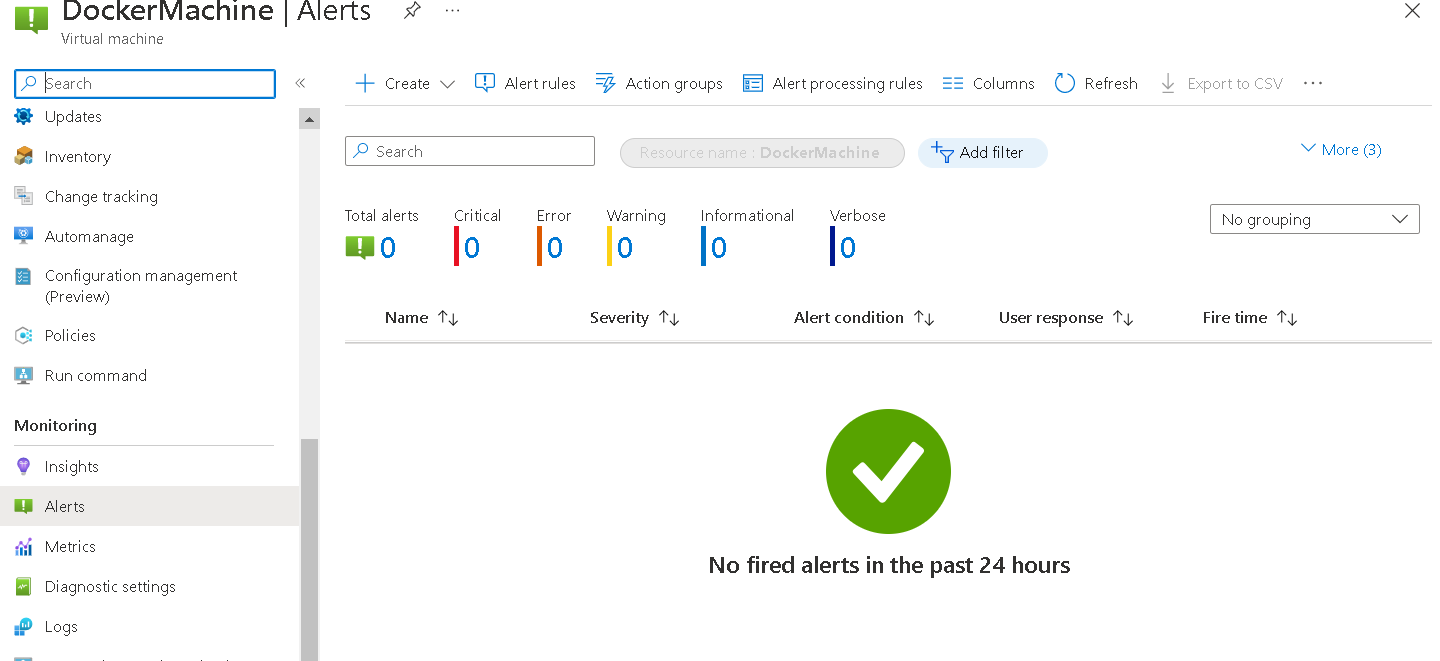This screenshot has height=661, width=1440.
Task: Click the "No fired alerts in the past 24 hours" message
Action: pos(889,565)
